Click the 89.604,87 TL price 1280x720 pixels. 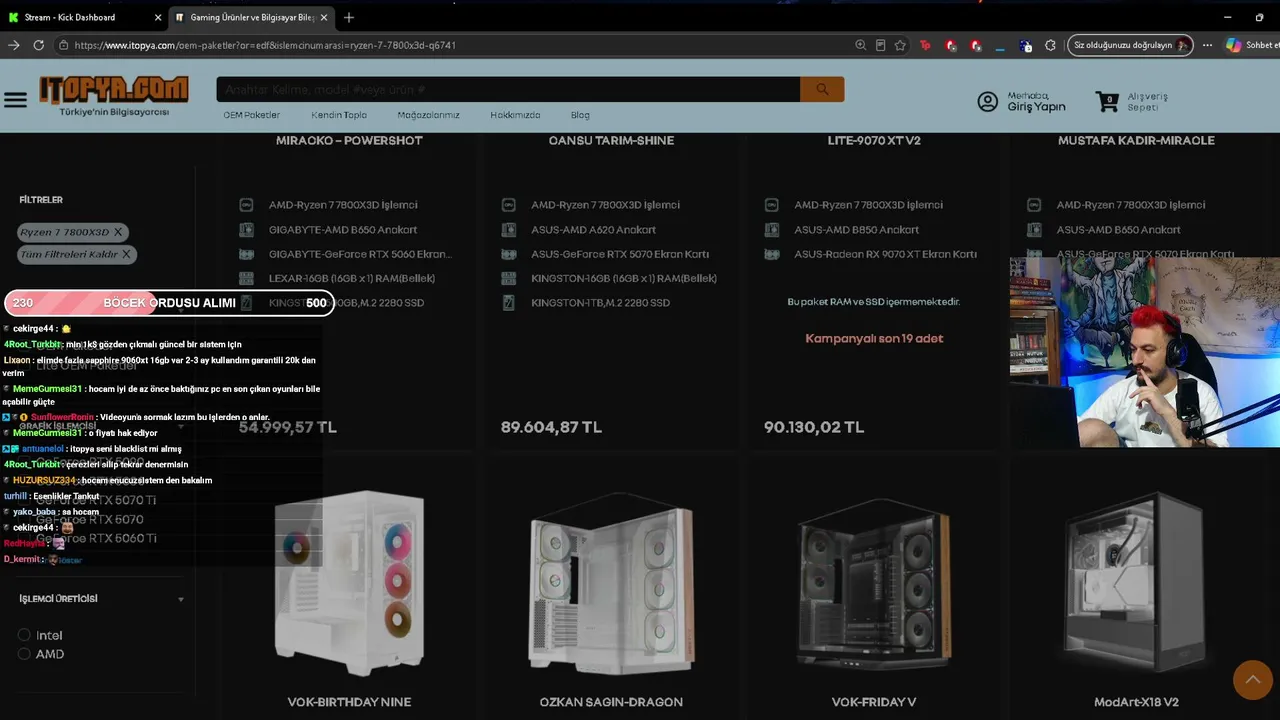click(x=551, y=427)
